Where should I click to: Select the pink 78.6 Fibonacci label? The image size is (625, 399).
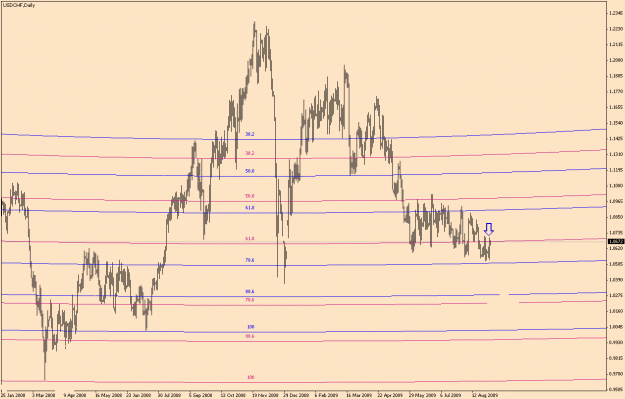pos(250,300)
